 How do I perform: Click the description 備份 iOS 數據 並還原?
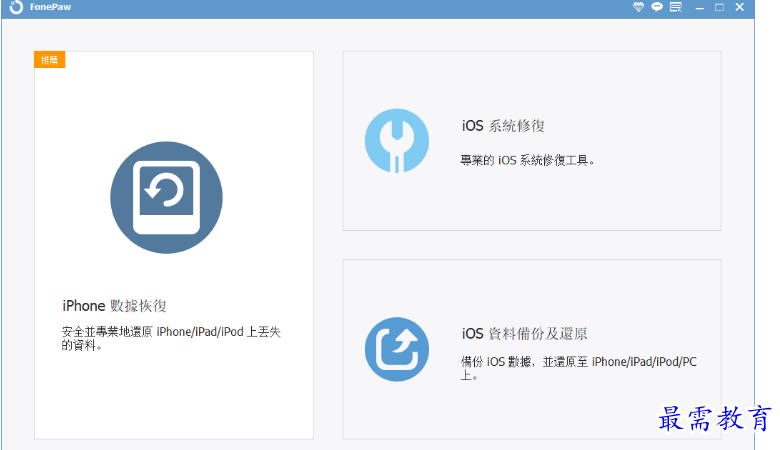click(579, 368)
